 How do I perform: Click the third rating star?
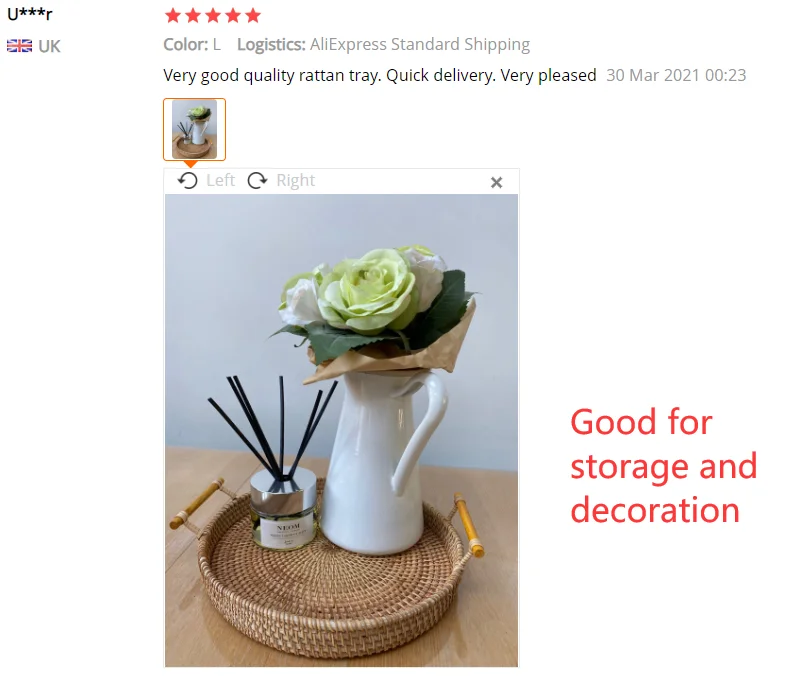(213, 16)
